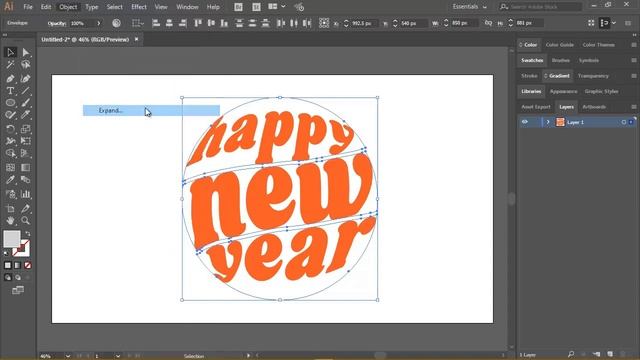Swap fill and stroke colors
Screen dimensions: 640x360
click(x=28, y=234)
